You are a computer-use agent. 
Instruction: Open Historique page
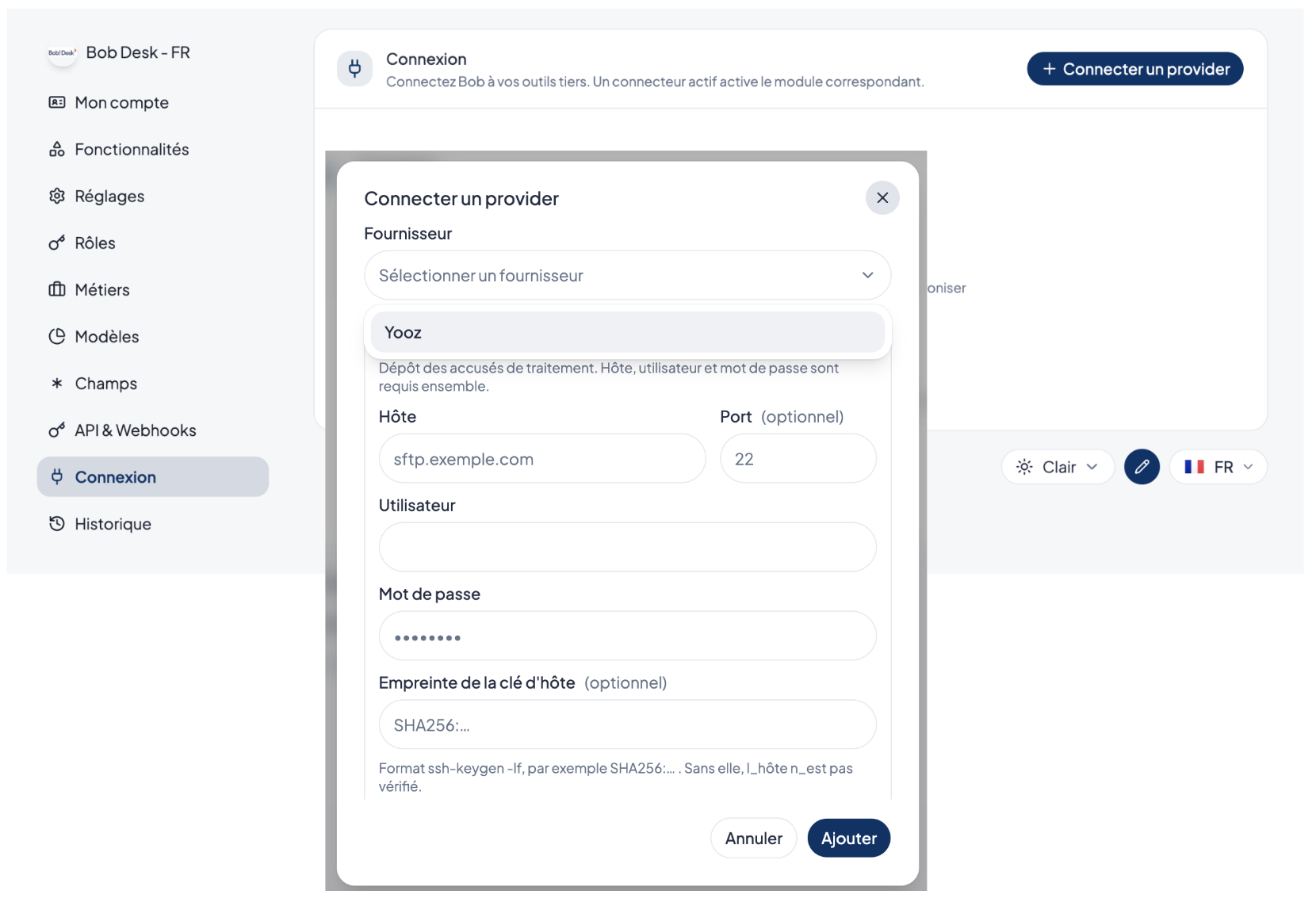tap(153, 523)
